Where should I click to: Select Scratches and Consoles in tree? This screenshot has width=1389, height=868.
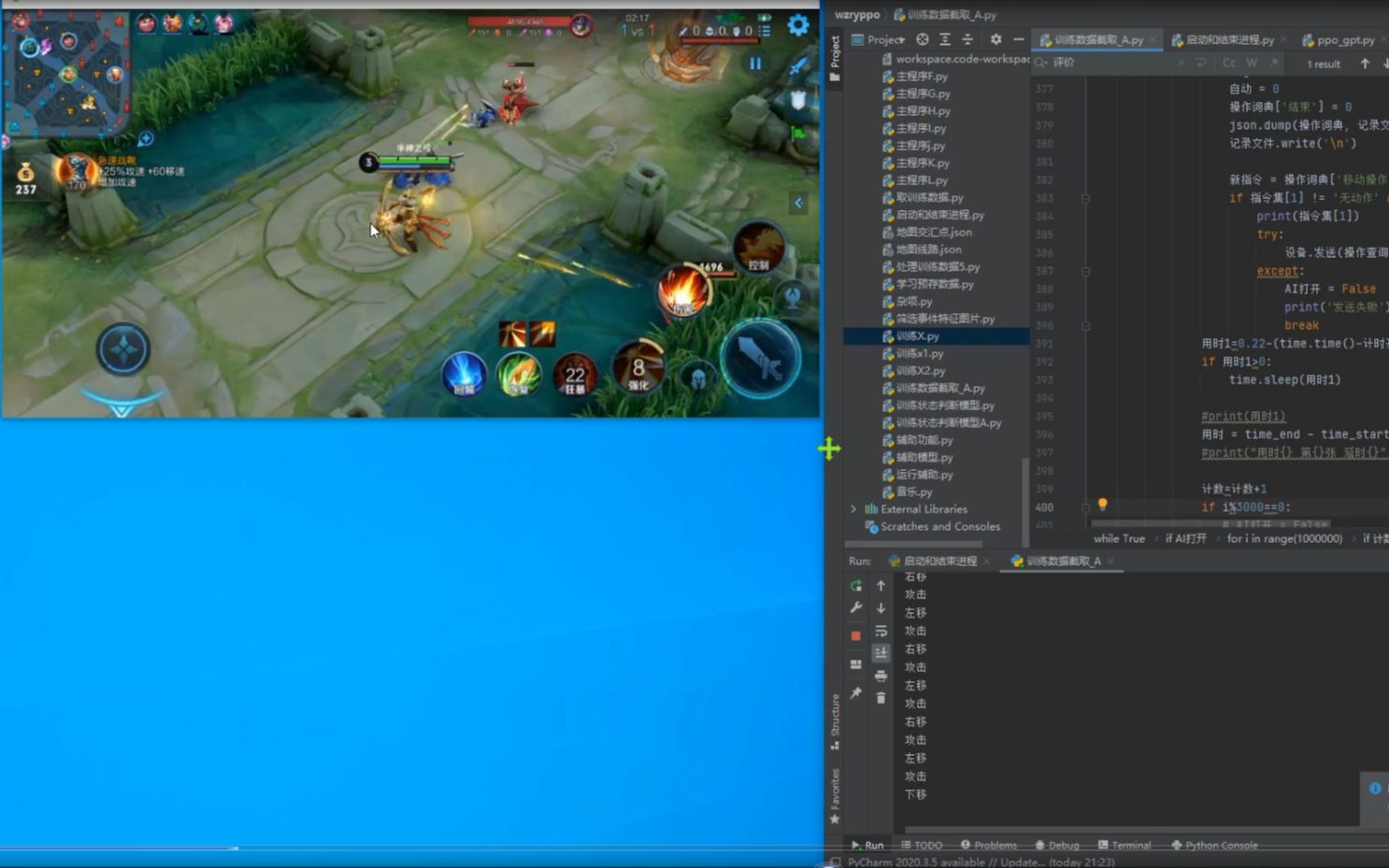coord(939,527)
